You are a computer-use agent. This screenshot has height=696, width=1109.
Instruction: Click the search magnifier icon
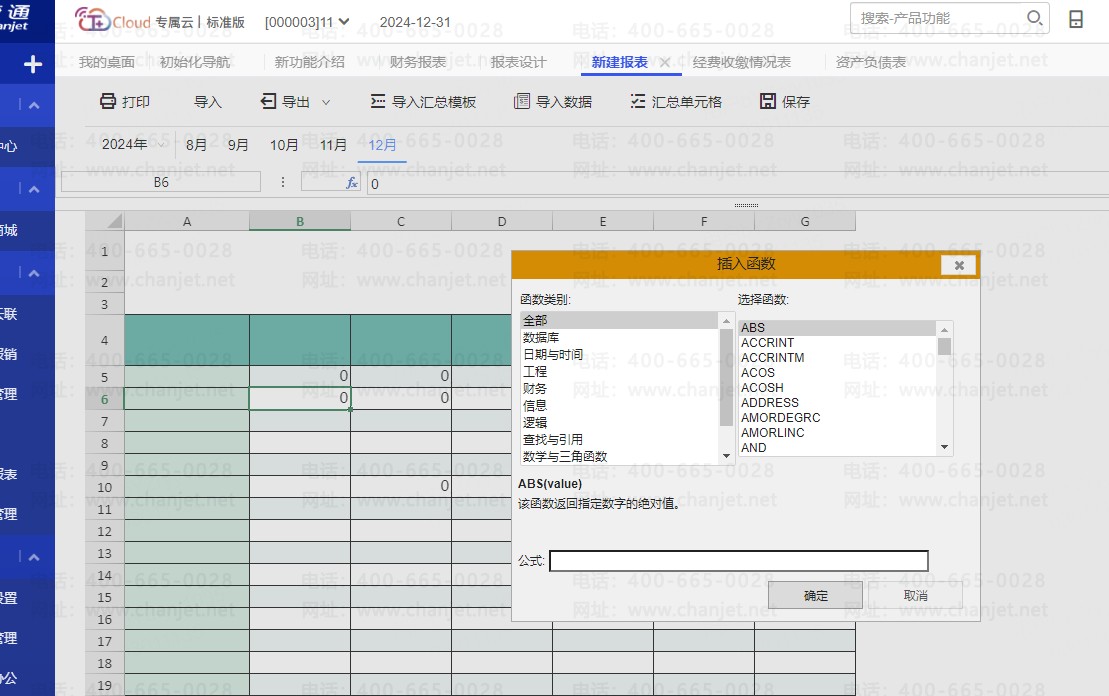coord(1034,18)
